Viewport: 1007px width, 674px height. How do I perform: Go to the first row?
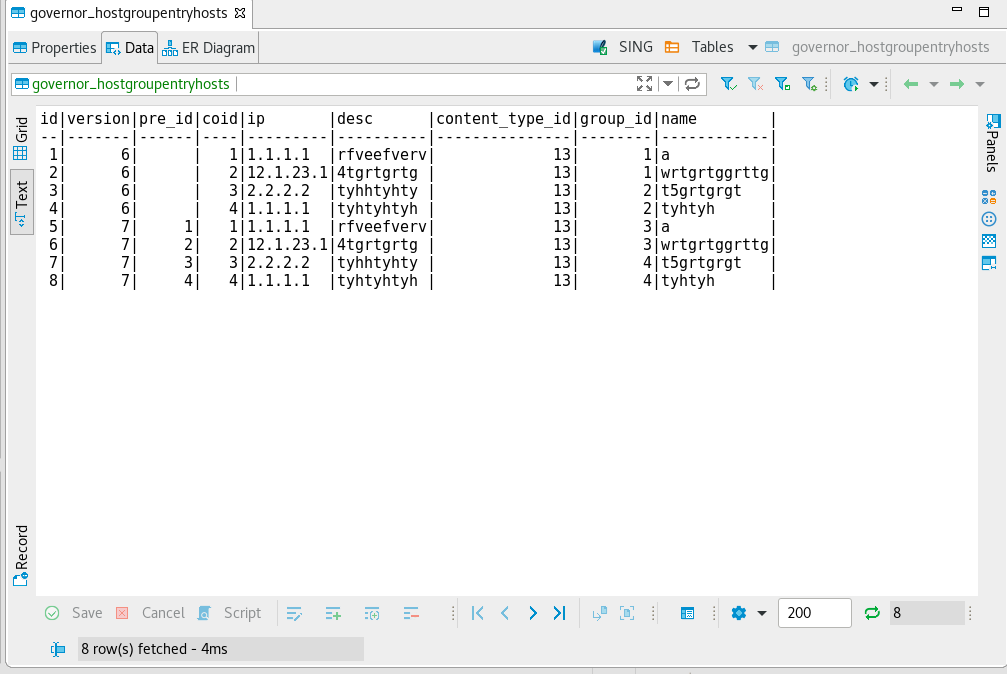click(x=477, y=614)
